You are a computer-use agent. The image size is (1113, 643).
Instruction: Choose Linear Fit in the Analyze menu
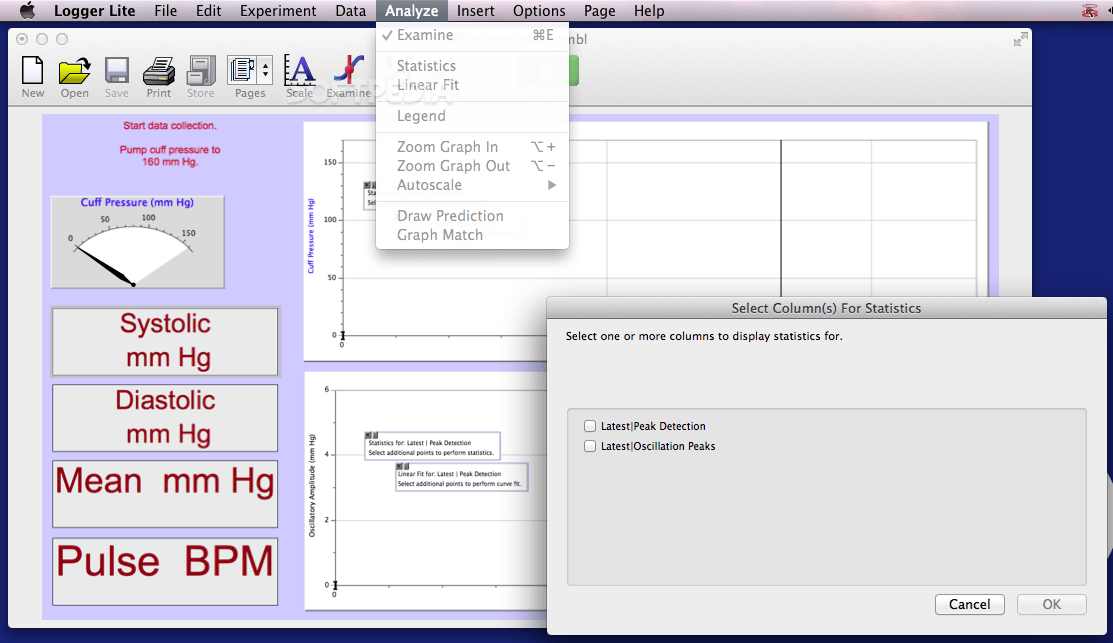[427, 85]
